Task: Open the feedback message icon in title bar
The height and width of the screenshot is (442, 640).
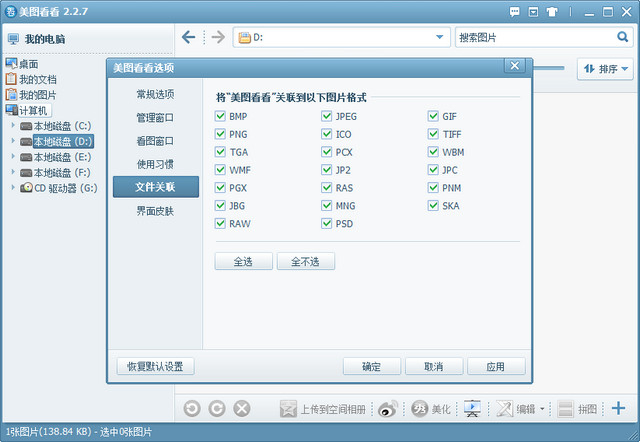Action: pos(517,11)
